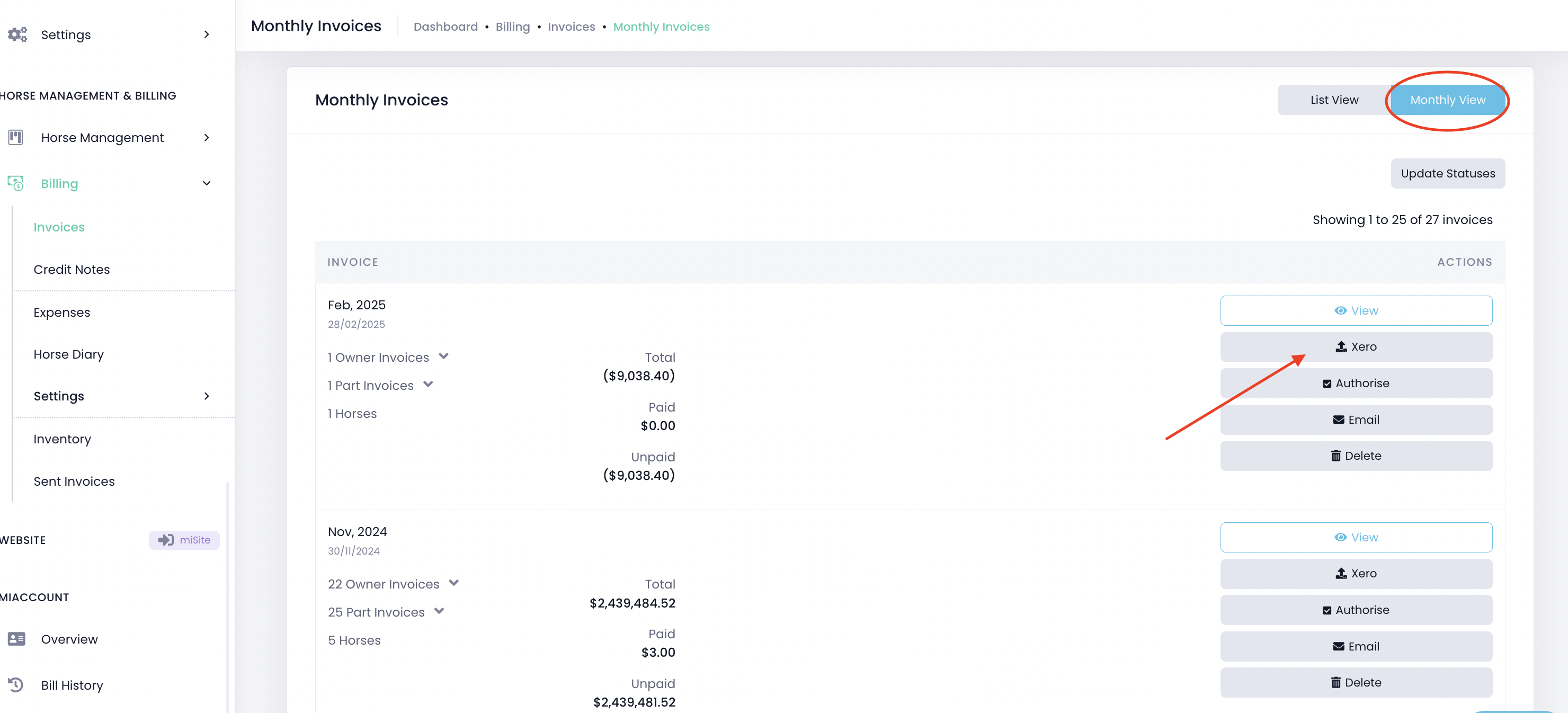Viewport: 1568px width, 713px height.
Task: Click the eye icon in Nov 2024 View button
Action: click(x=1340, y=537)
